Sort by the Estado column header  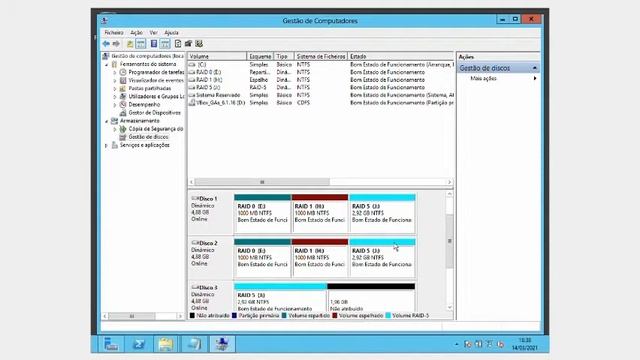(400, 56)
